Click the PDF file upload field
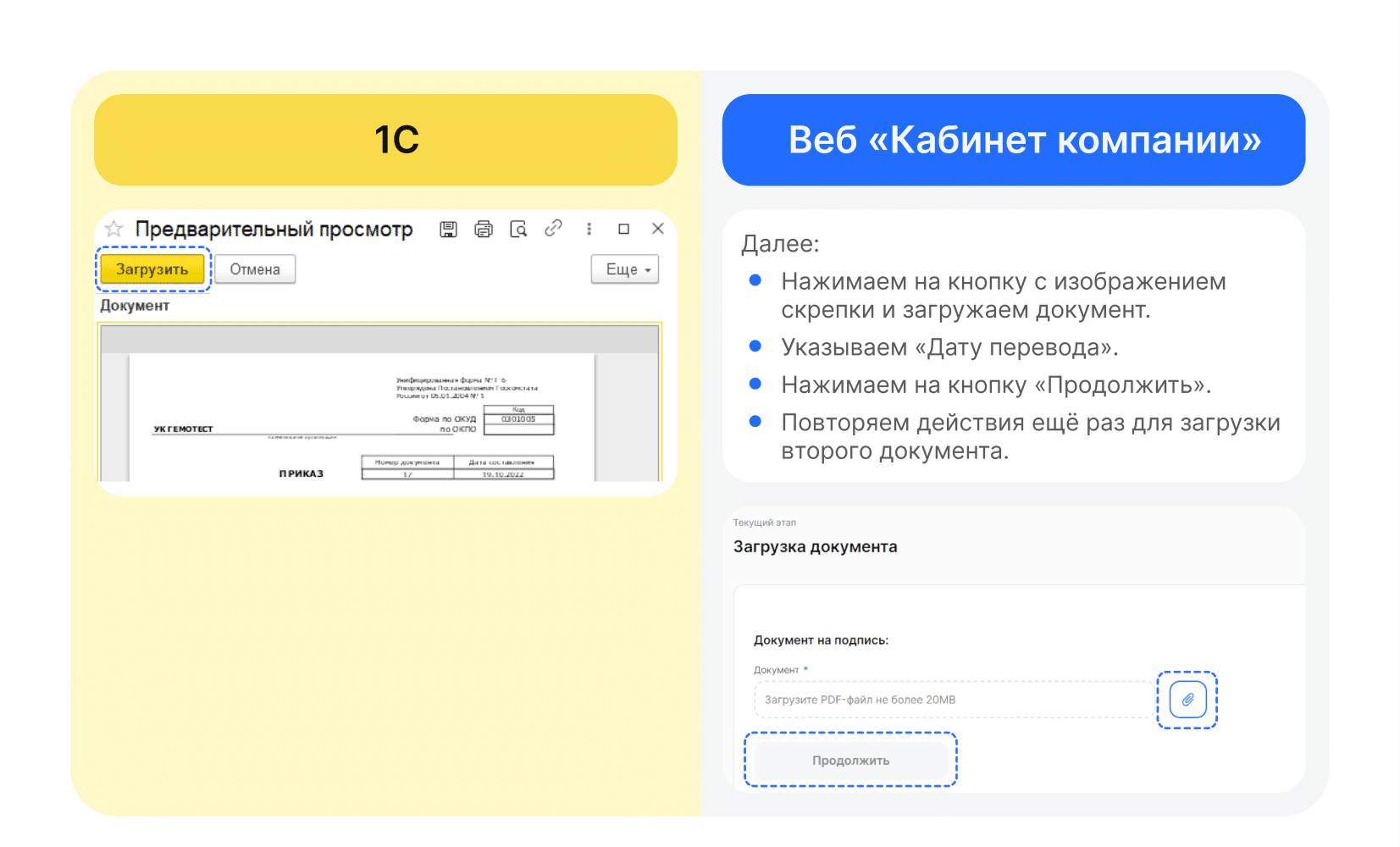The image size is (1400, 847). pyautogui.click(x=954, y=700)
